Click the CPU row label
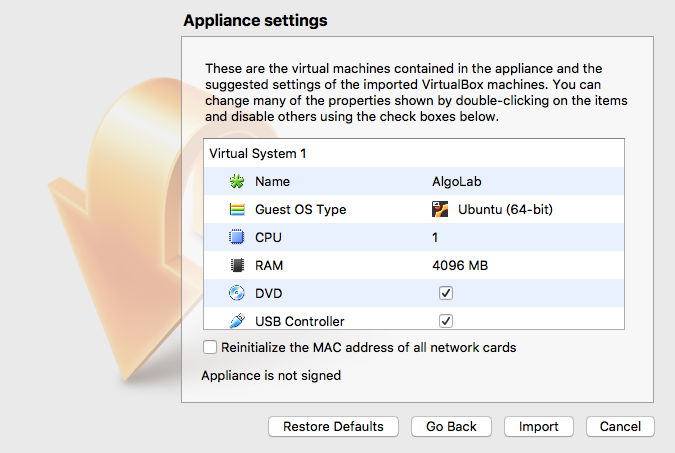The width and height of the screenshot is (675, 453). 268,237
